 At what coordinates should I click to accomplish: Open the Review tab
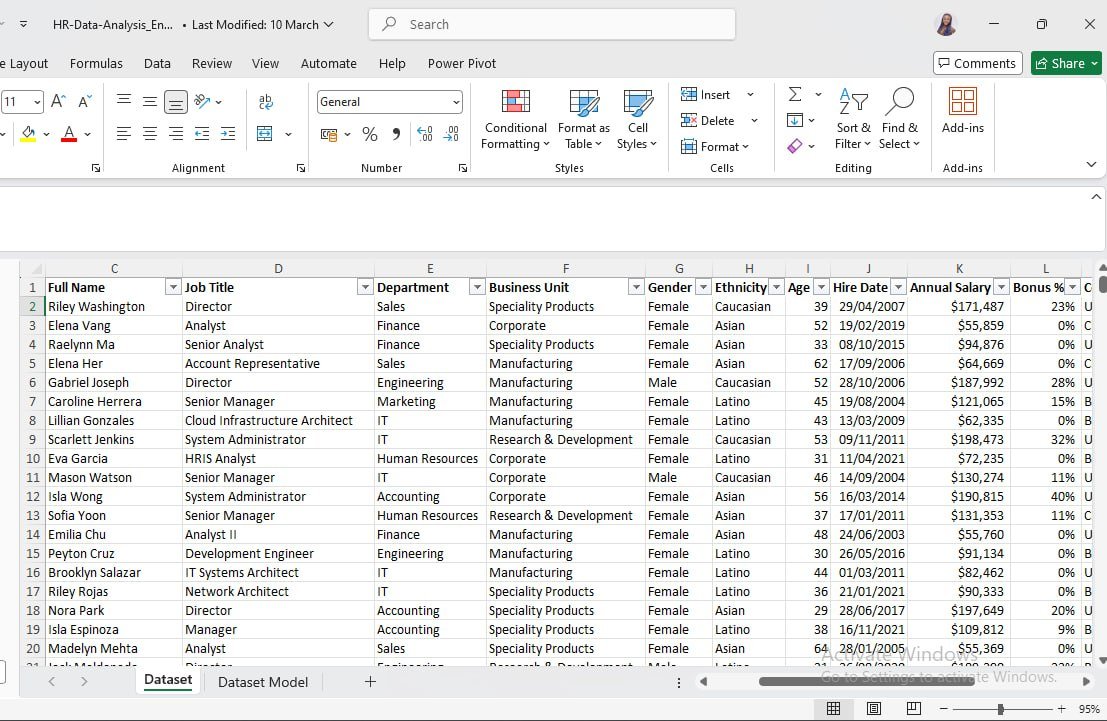click(x=212, y=64)
